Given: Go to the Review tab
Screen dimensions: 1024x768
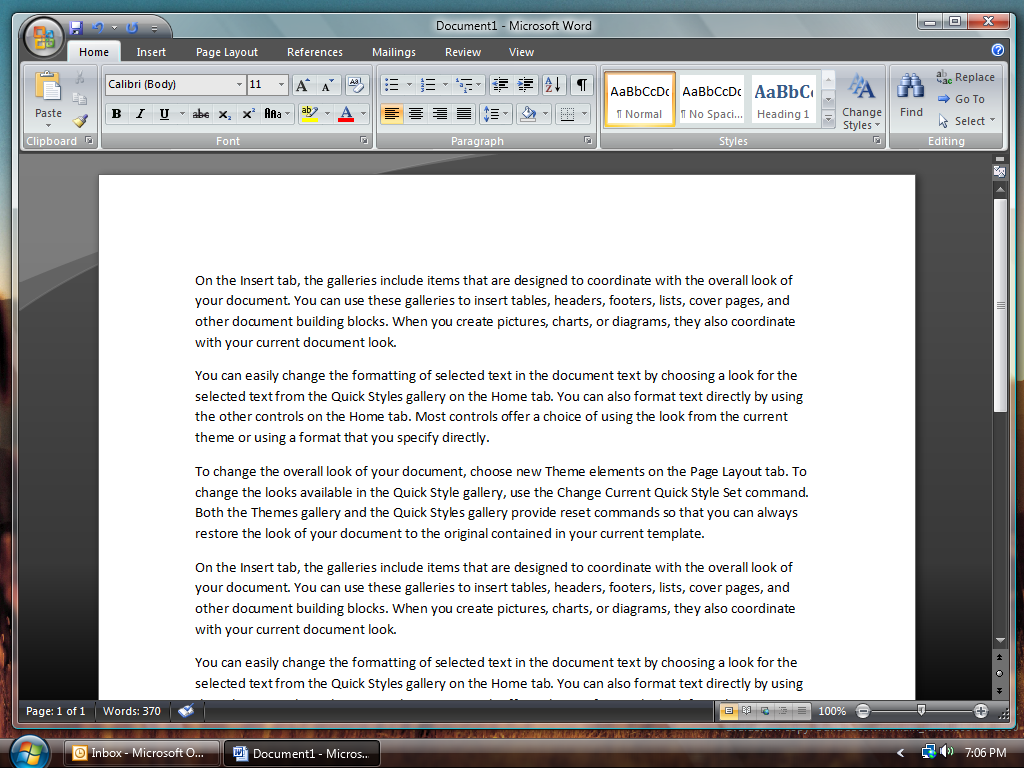Looking at the screenshot, I should coord(463,52).
